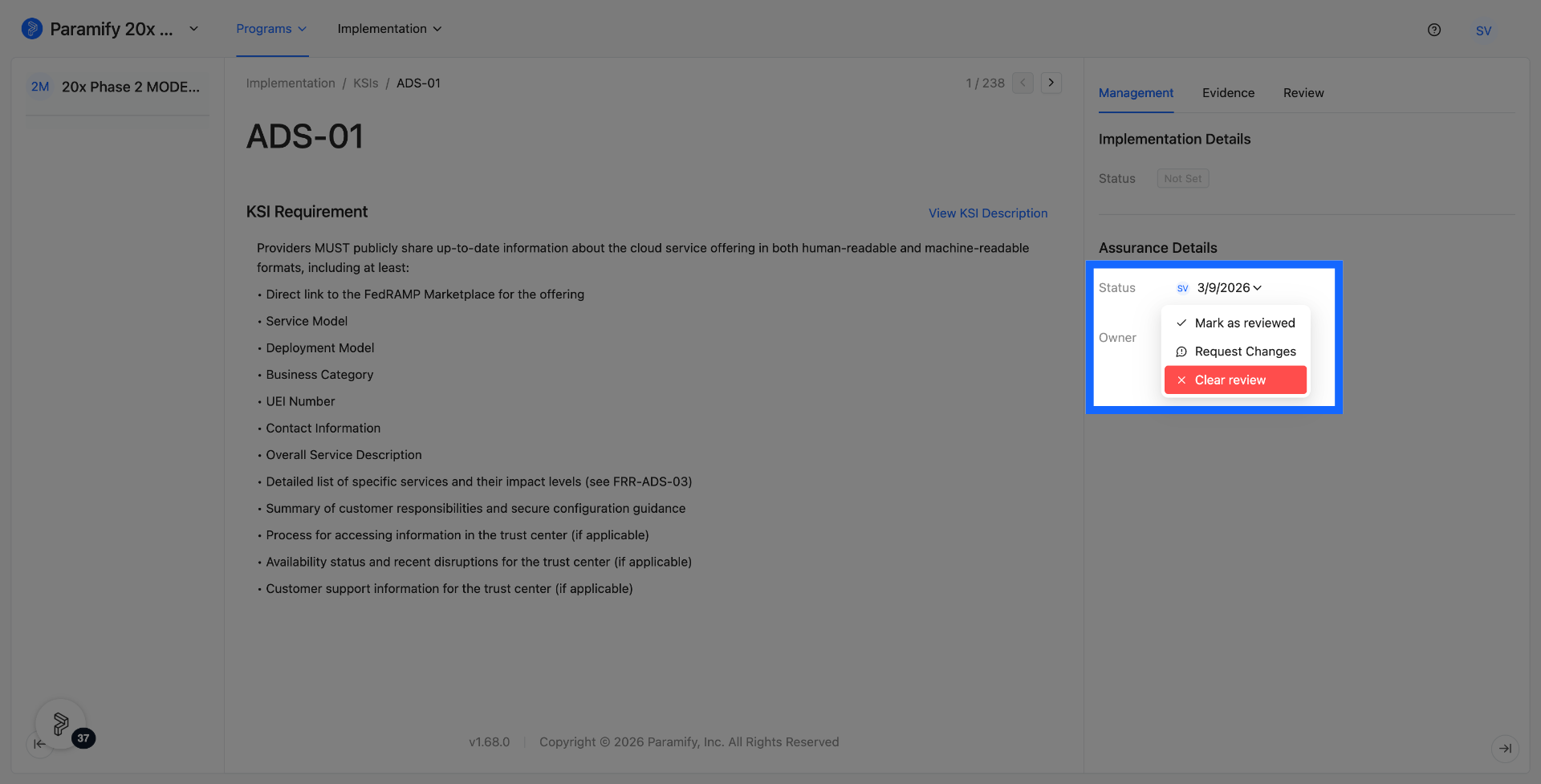Click the Business Category bullet item

pyautogui.click(x=319, y=375)
